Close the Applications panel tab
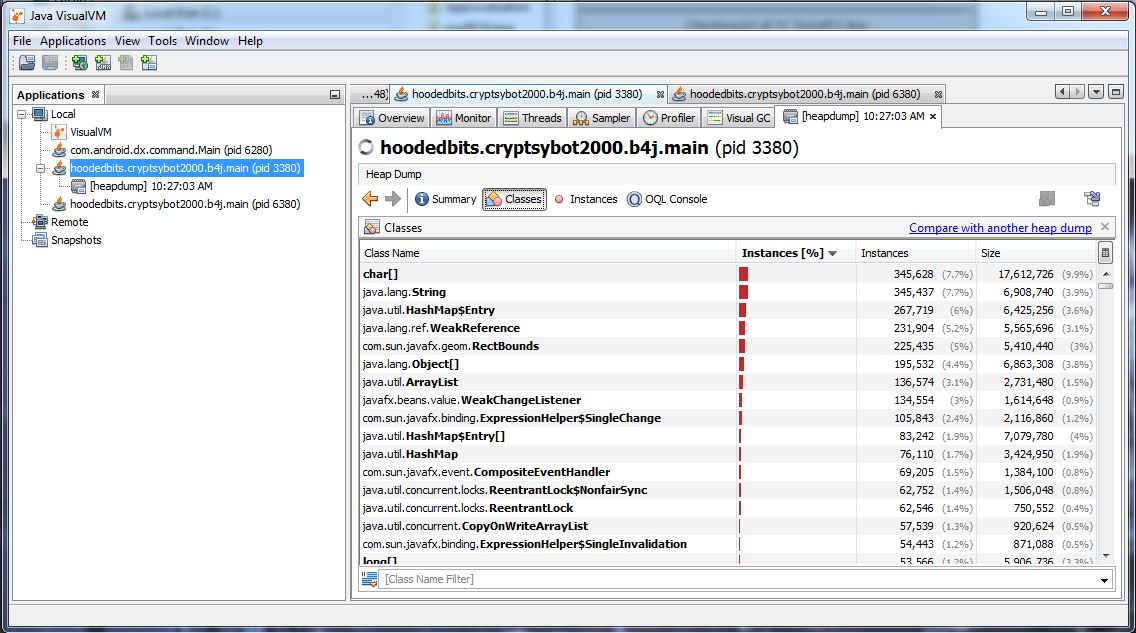The height and width of the screenshot is (633, 1136). click(95, 95)
